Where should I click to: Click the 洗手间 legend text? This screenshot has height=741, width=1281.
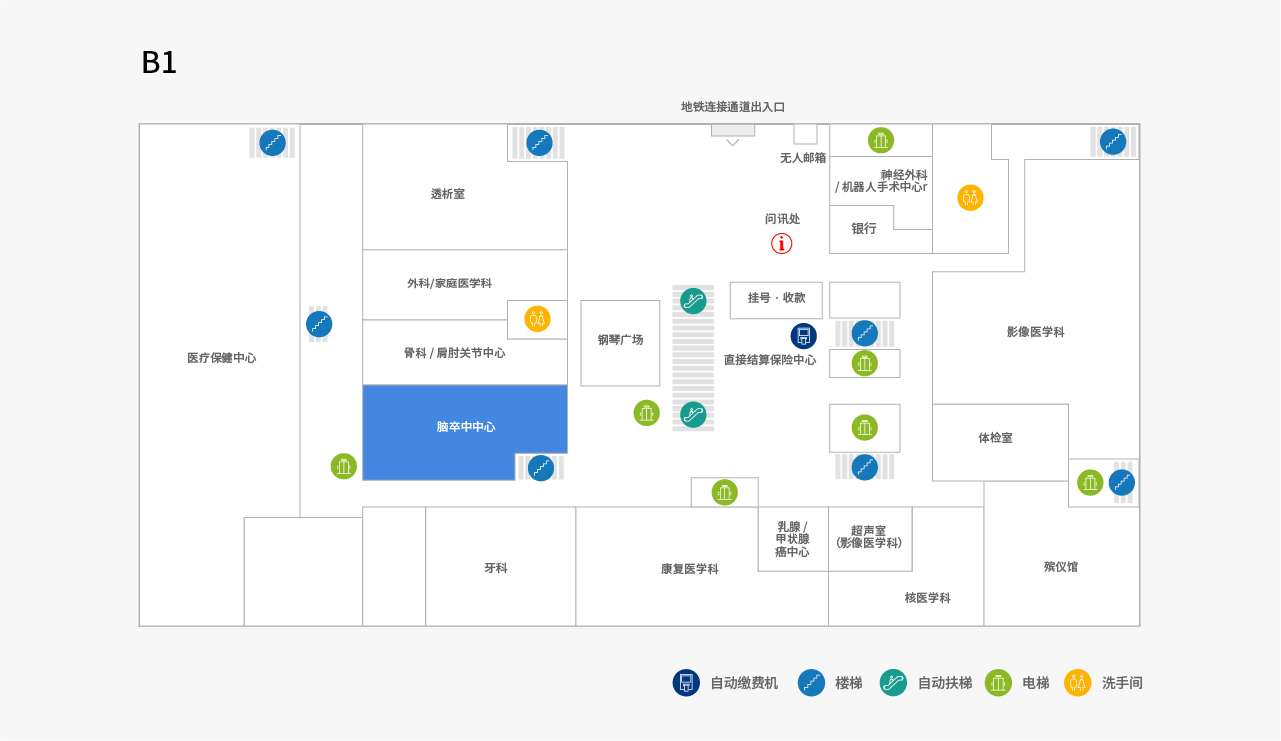pos(1122,683)
